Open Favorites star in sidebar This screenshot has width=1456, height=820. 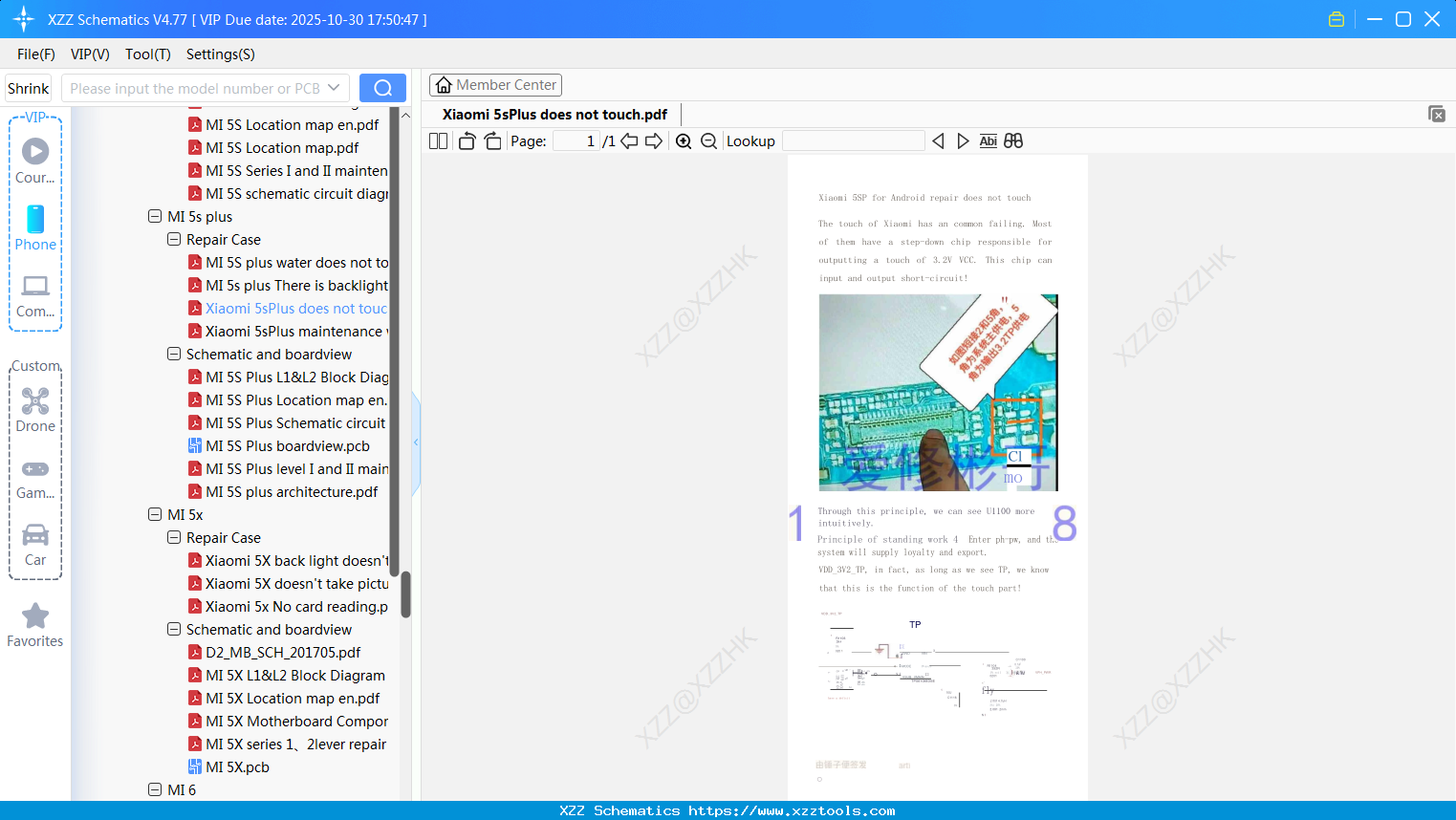(x=35, y=625)
